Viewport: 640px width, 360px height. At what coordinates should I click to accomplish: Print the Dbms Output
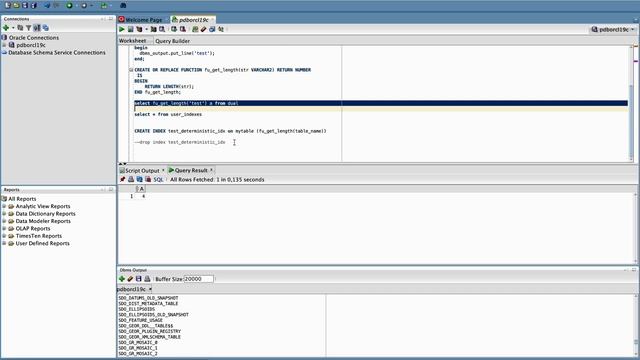147,279
